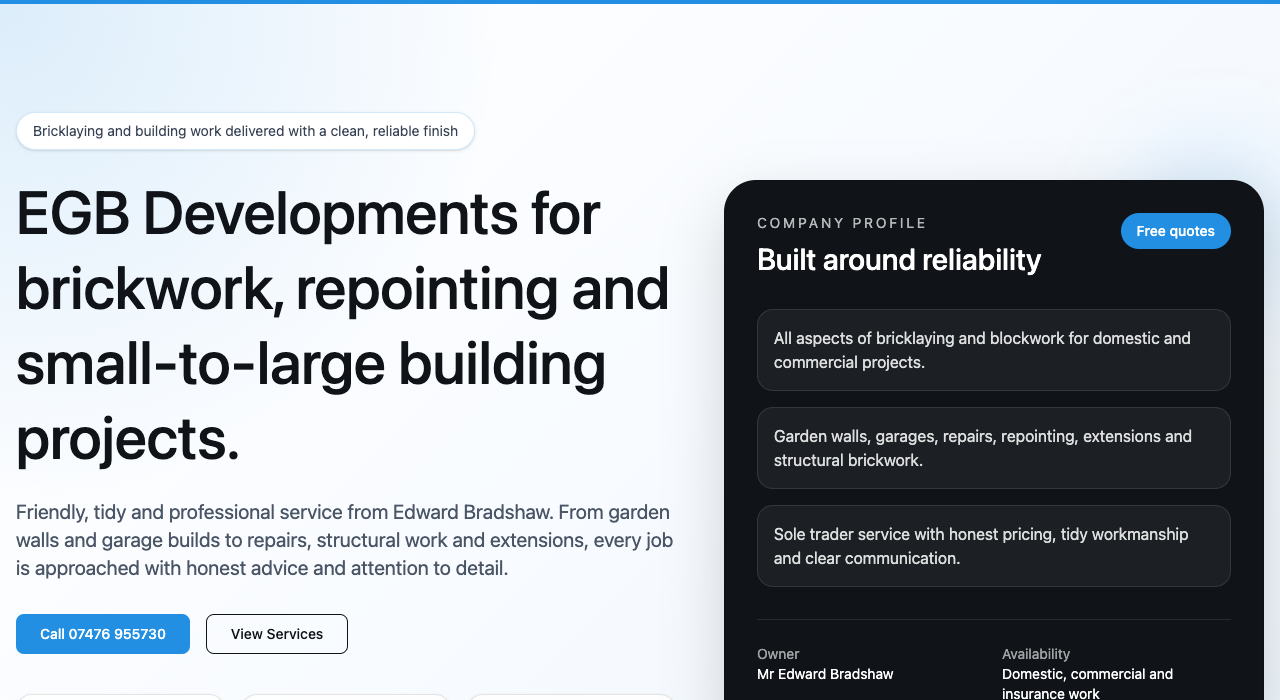Open the View Services button

tap(277, 634)
